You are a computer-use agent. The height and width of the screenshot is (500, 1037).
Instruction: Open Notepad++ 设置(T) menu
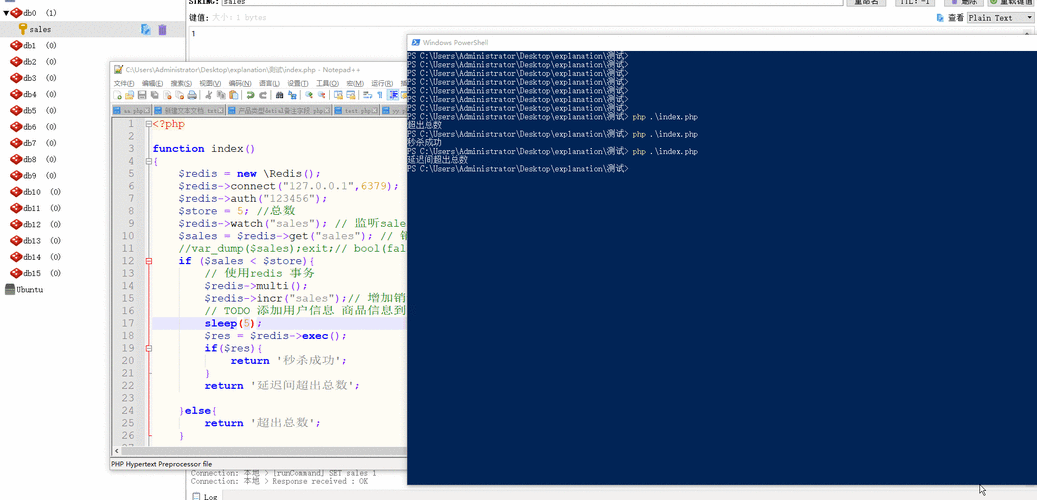point(298,84)
